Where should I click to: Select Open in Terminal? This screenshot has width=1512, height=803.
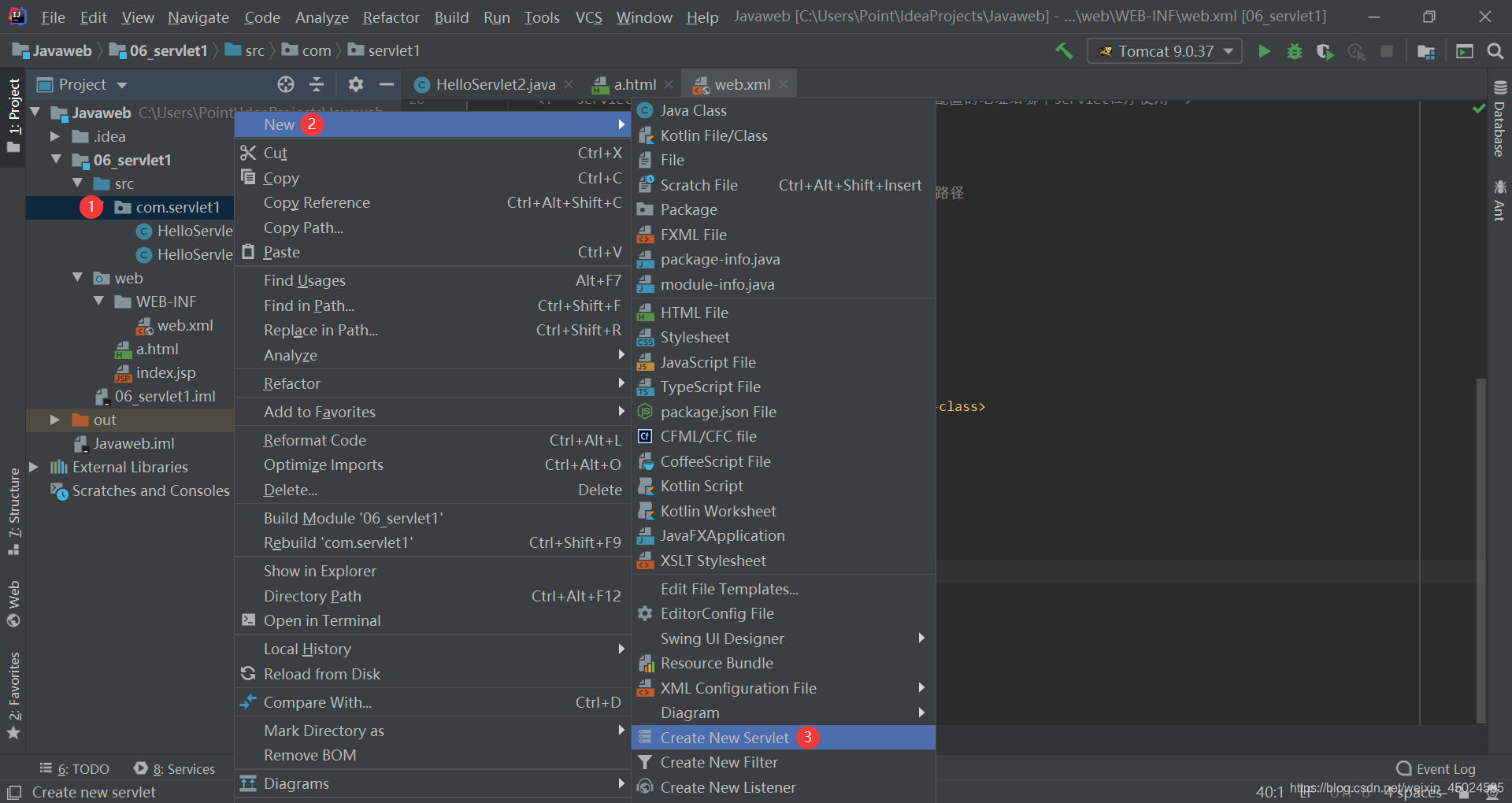pos(432,621)
